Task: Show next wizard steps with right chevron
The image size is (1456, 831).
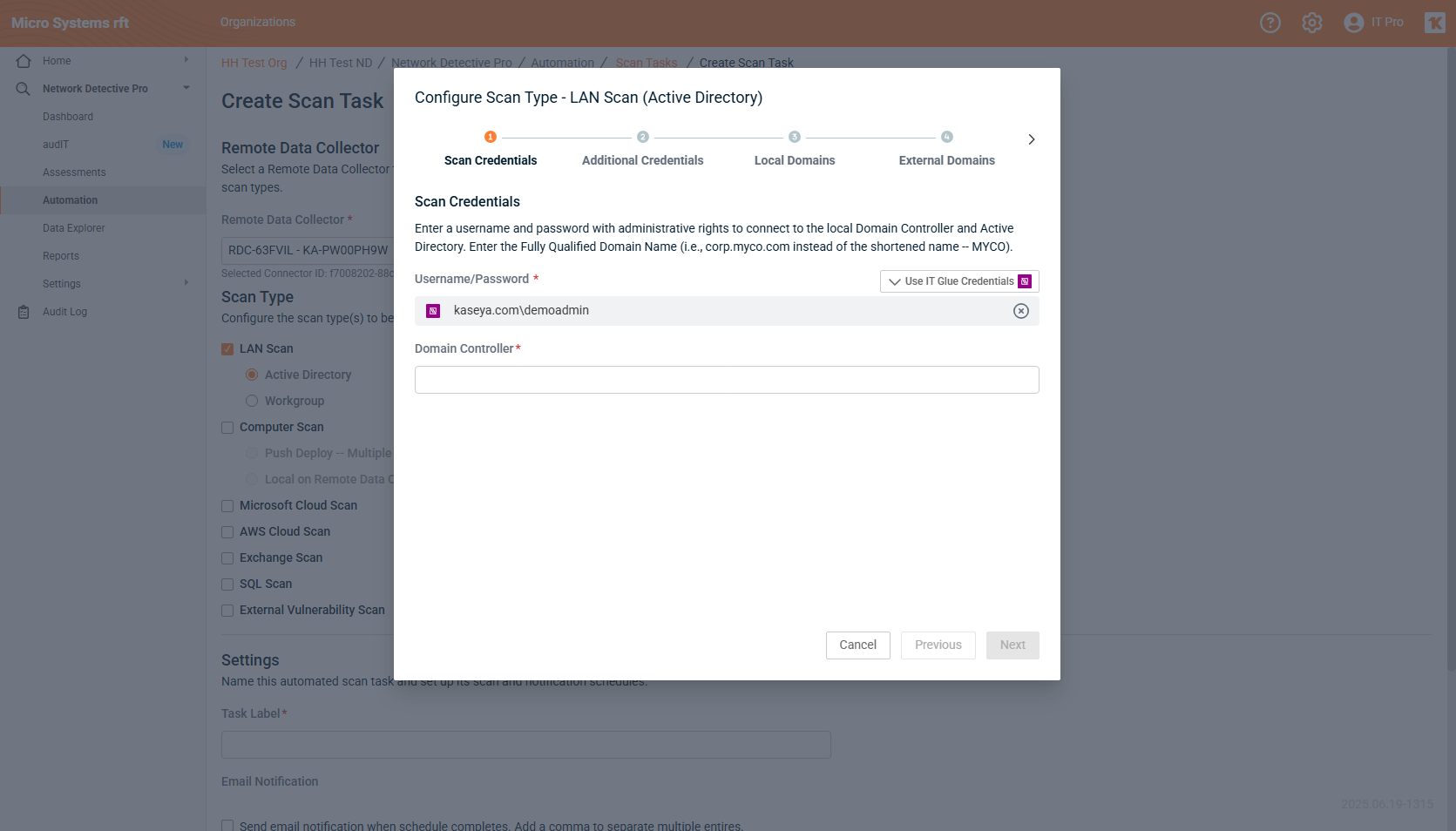Action: click(1032, 139)
